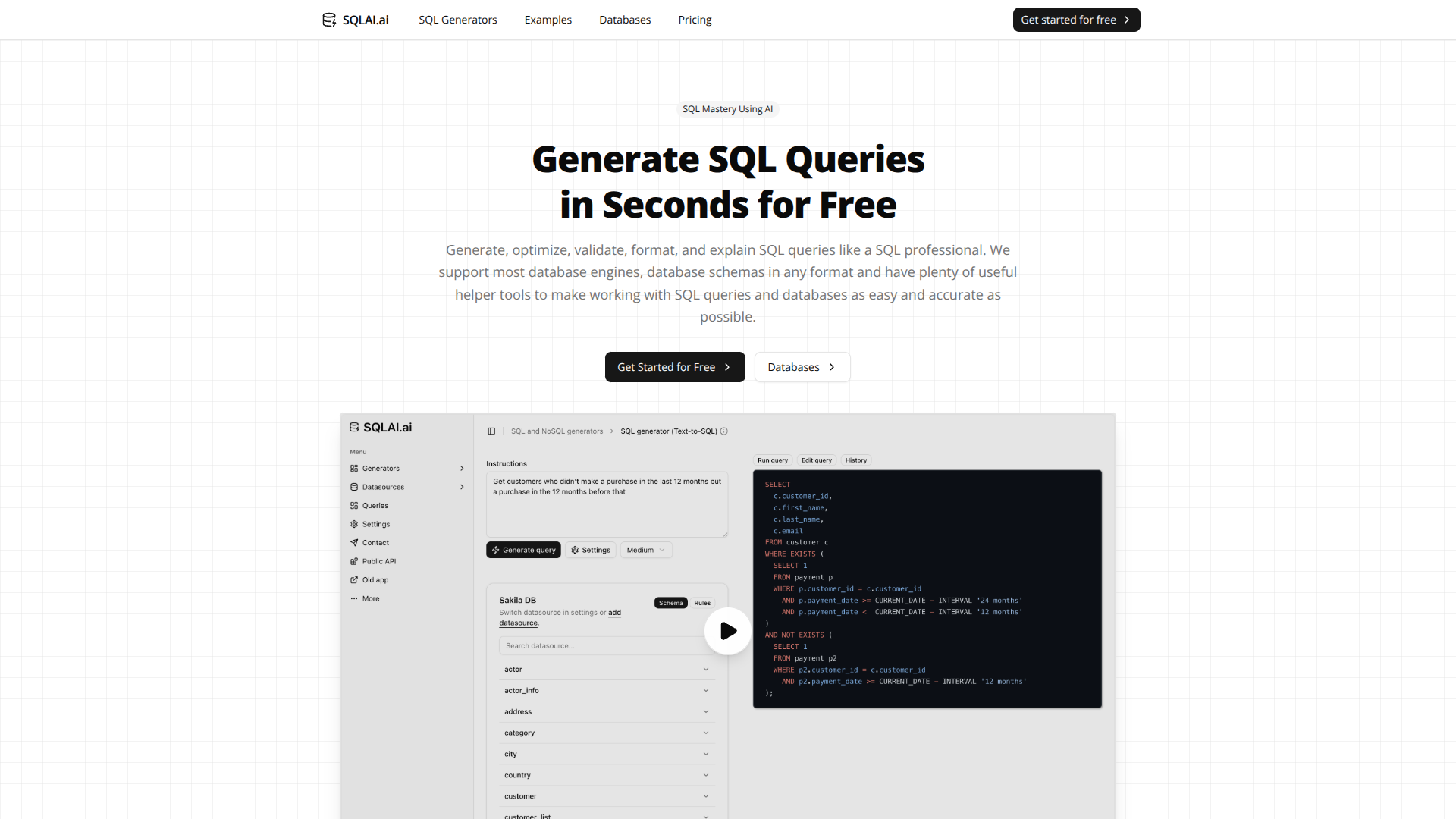
Task: Click the hero Get Started for Free button
Action: point(675,367)
